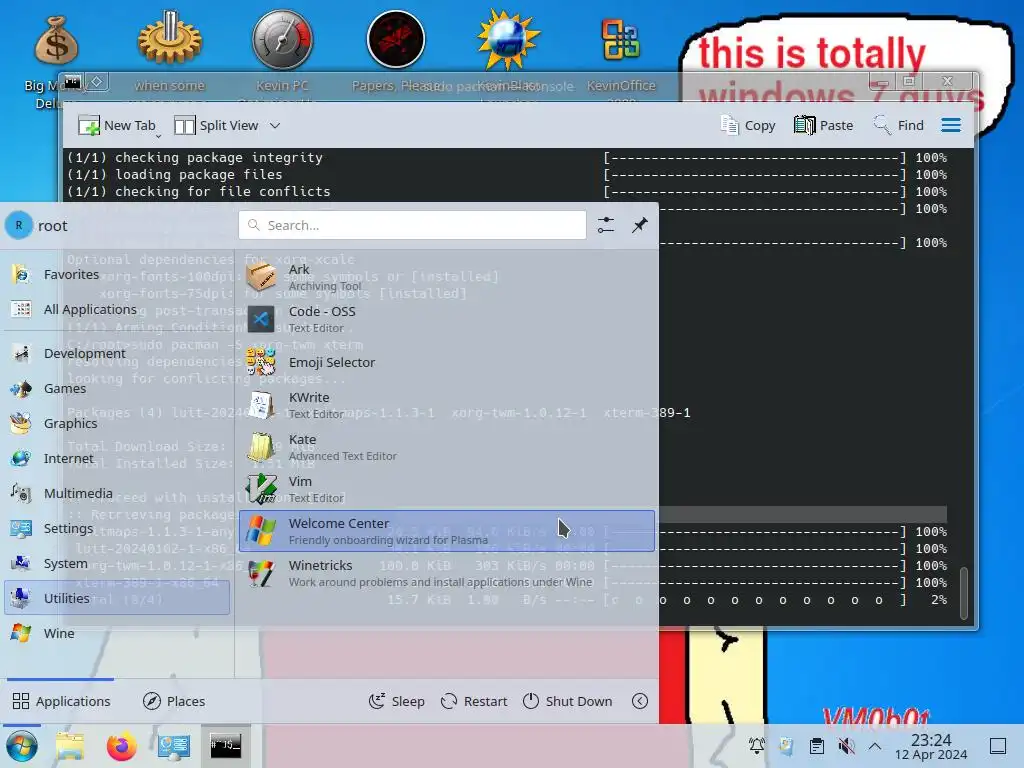Open System Settings taskbar icon
Viewport: 1024px width, 768px height.
(173, 746)
